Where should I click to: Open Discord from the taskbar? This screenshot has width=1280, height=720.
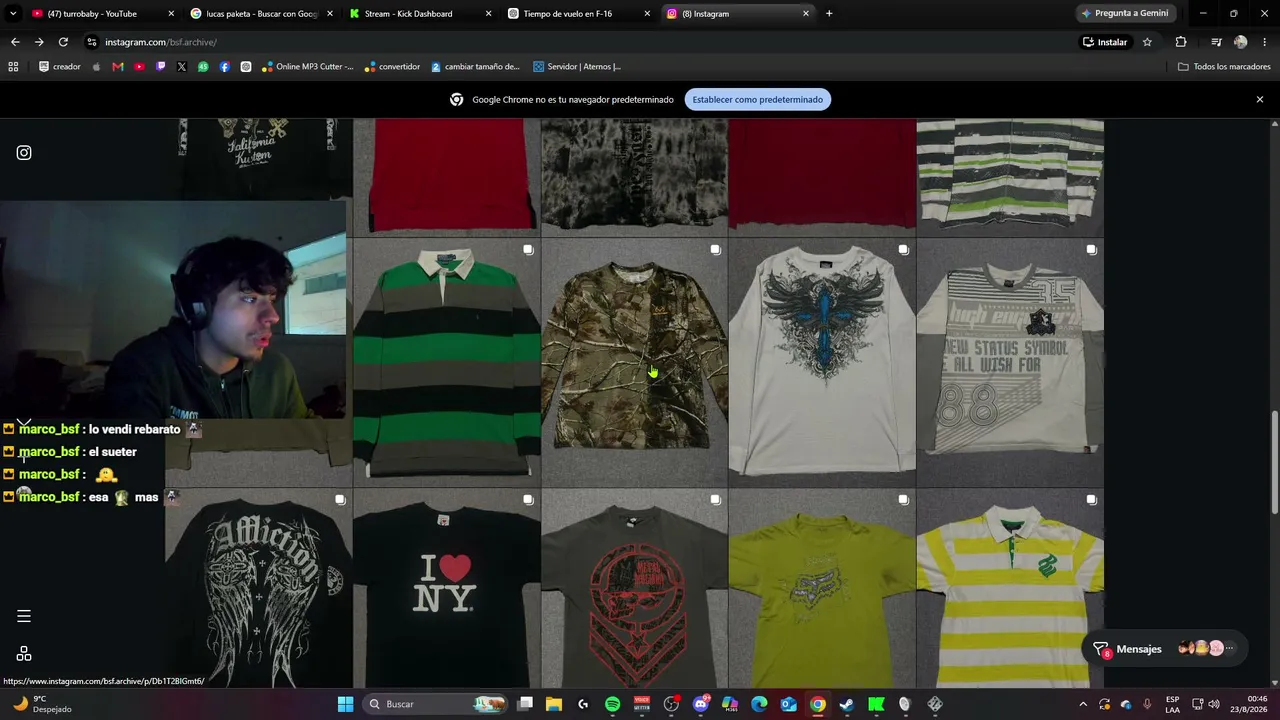[701, 704]
